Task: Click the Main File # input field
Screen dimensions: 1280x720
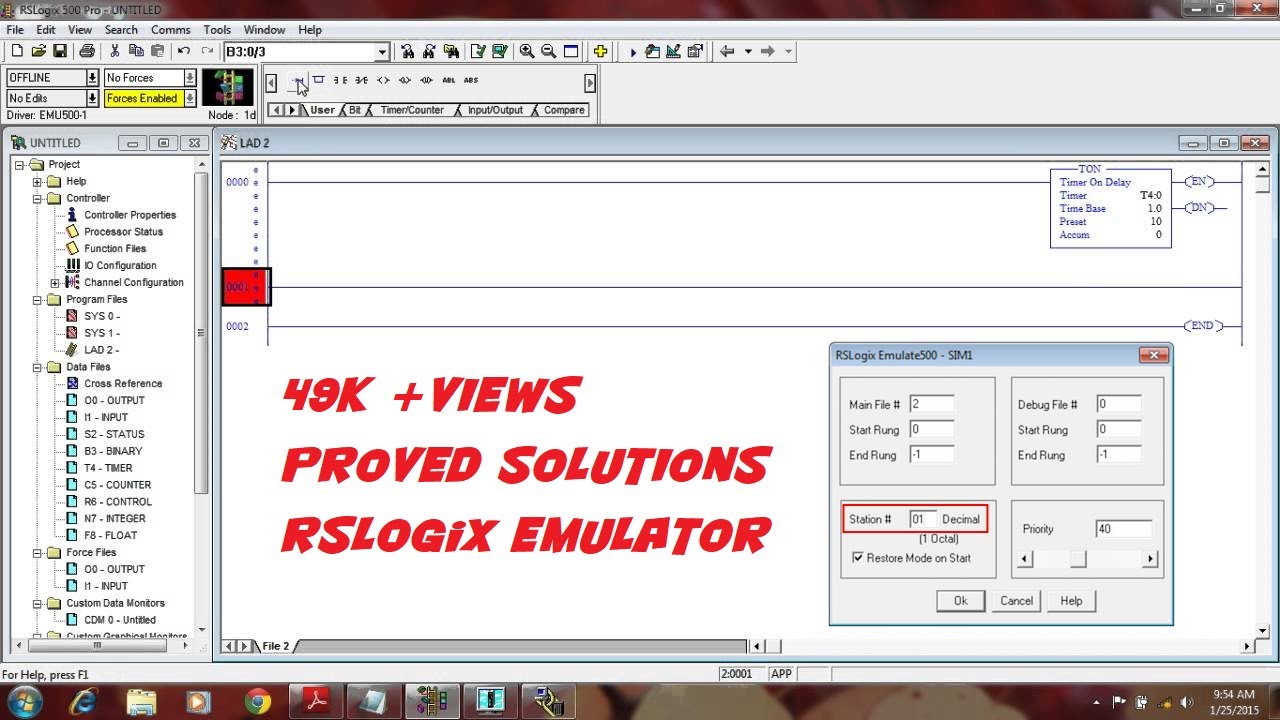Action: coord(931,404)
